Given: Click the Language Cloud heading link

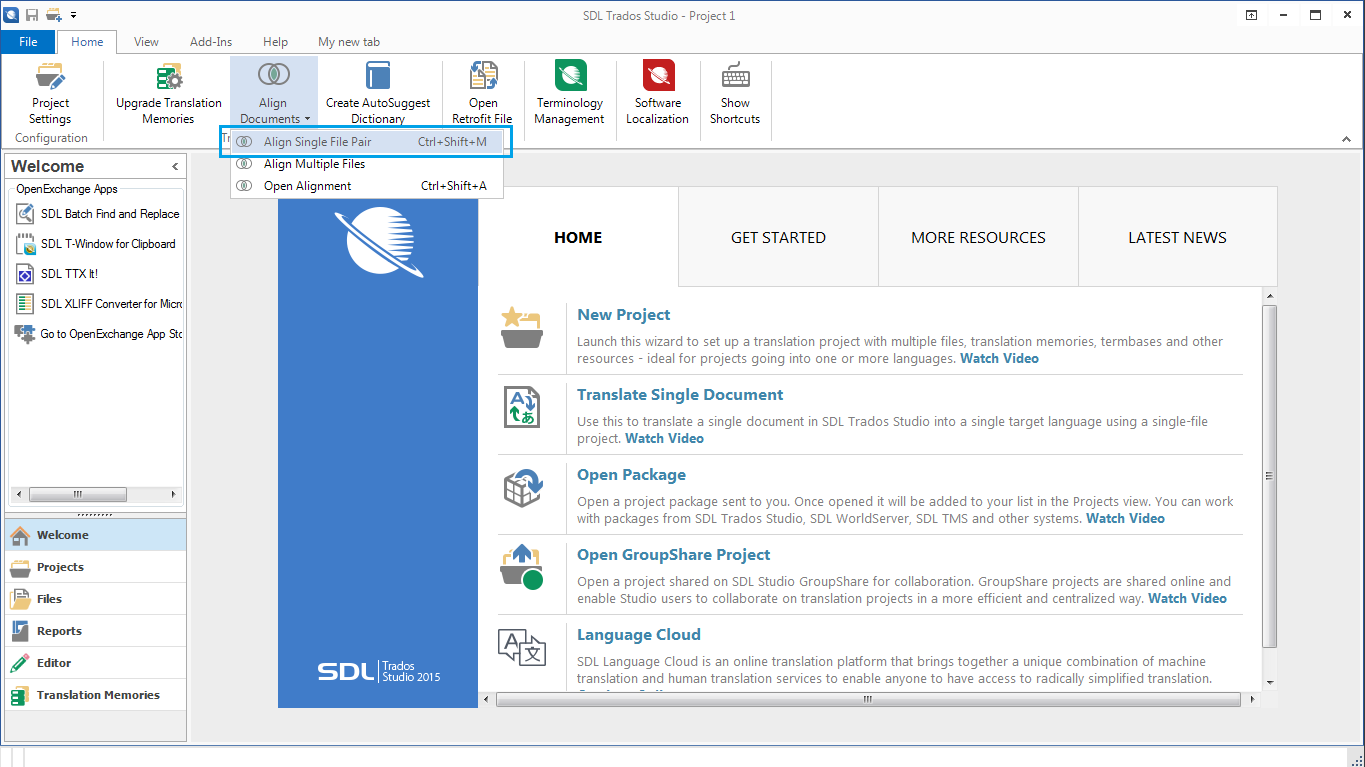Looking at the screenshot, I should pyautogui.click(x=638, y=635).
